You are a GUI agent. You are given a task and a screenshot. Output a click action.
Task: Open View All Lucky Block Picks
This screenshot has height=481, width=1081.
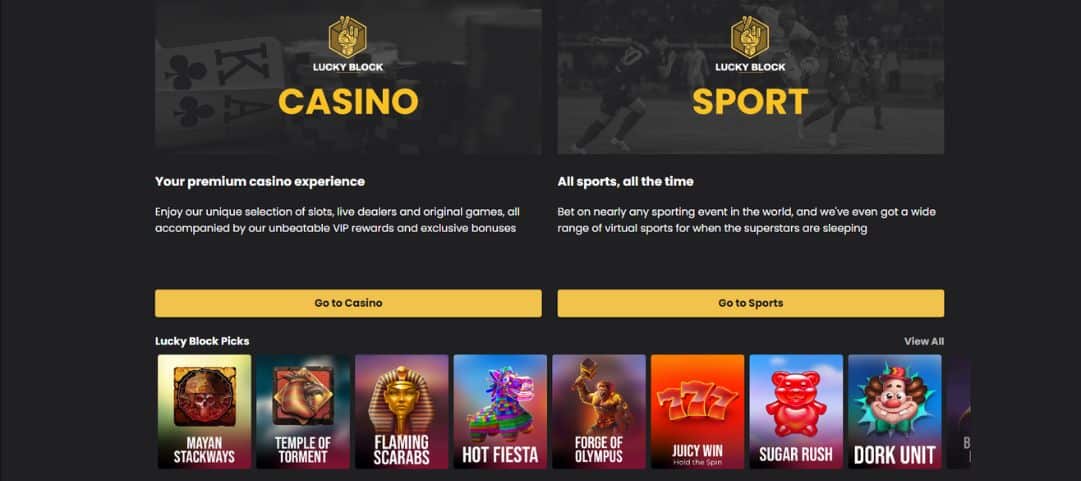924,341
